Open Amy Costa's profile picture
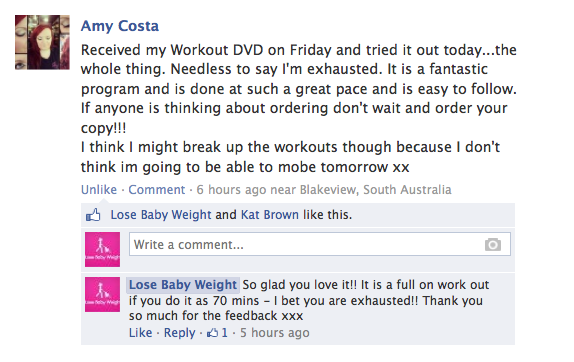The height and width of the screenshot is (362, 574). [42, 42]
